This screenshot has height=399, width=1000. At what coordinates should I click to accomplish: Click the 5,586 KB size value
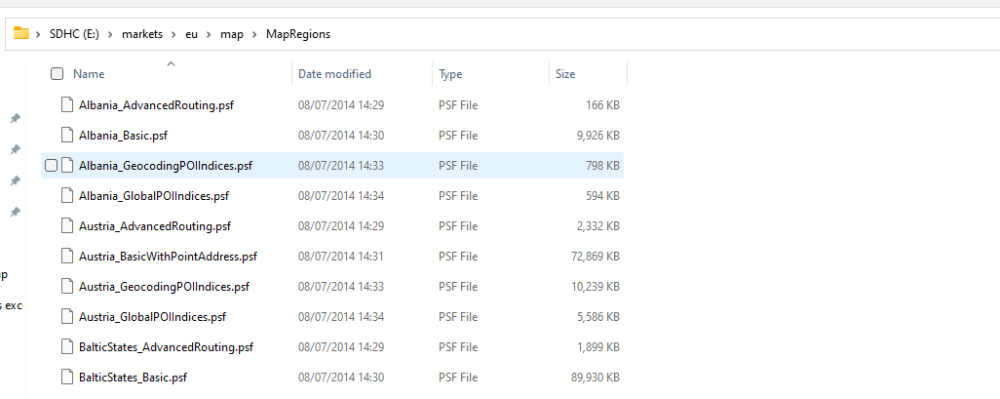coord(597,317)
